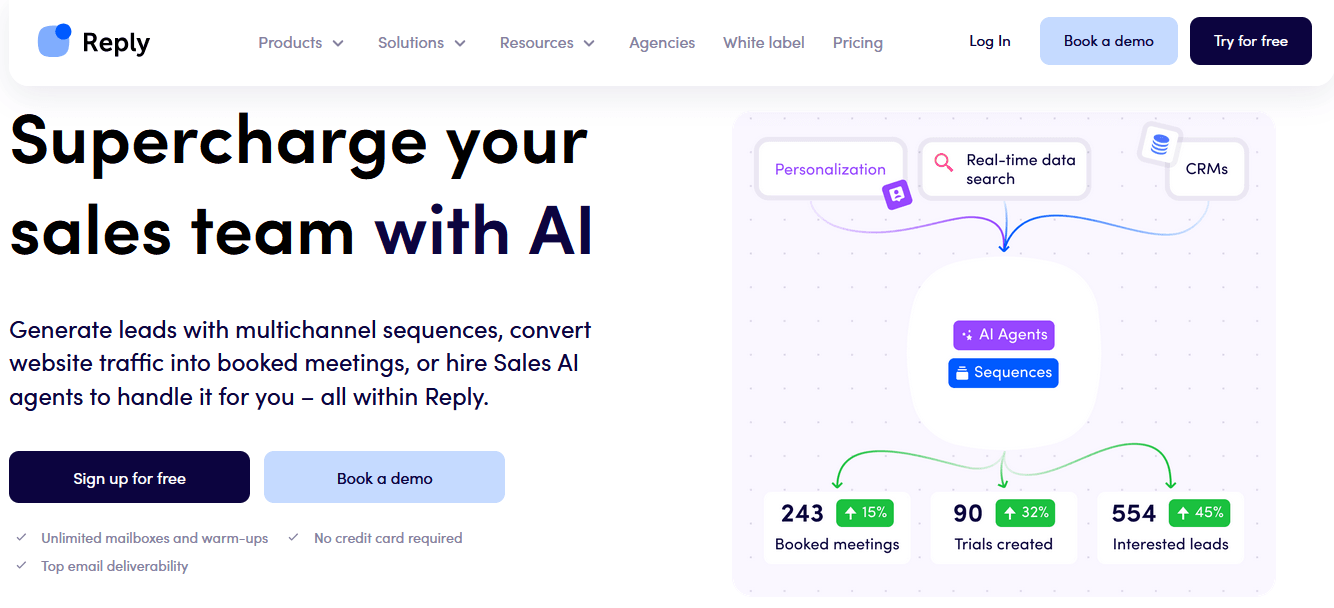Screen dimensions: 1334x608
Task: Select the database icon next to CRMs
Action: 1159,145
